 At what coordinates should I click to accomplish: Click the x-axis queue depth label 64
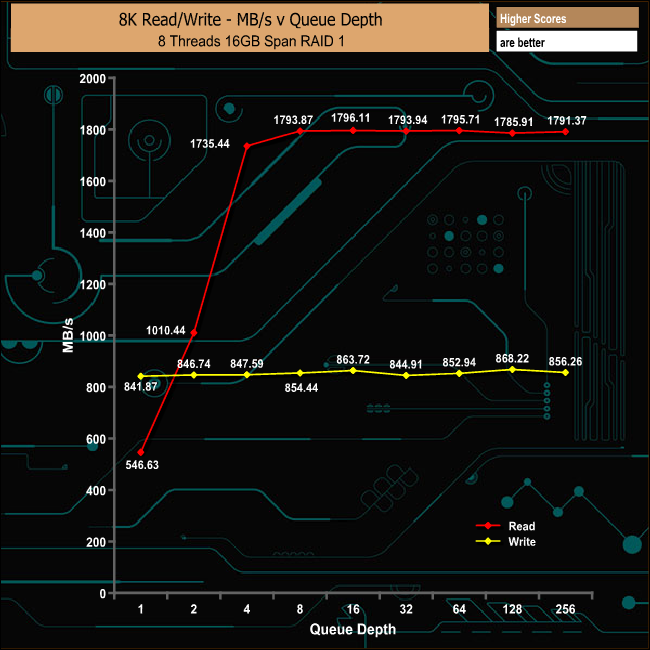[459, 609]
